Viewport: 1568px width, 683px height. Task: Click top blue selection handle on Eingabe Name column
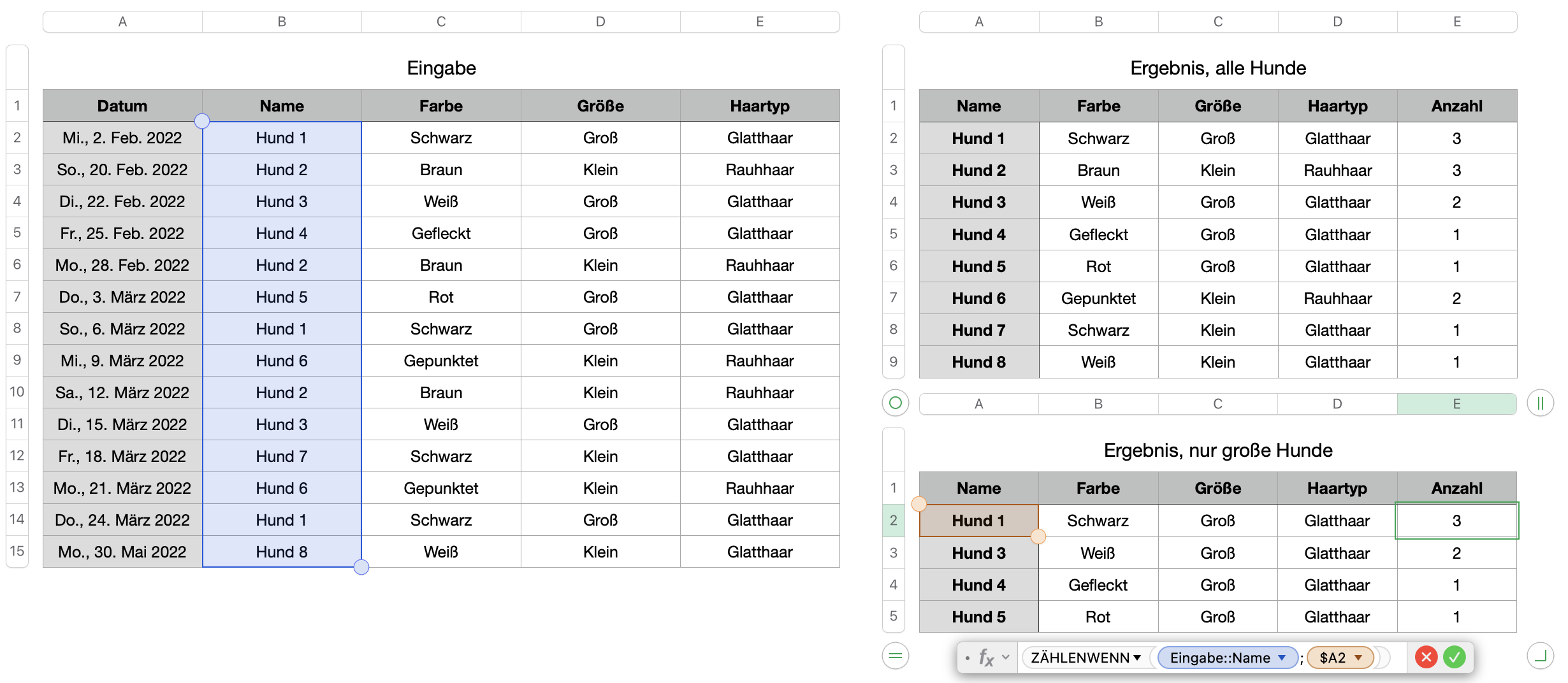(202, 121)
